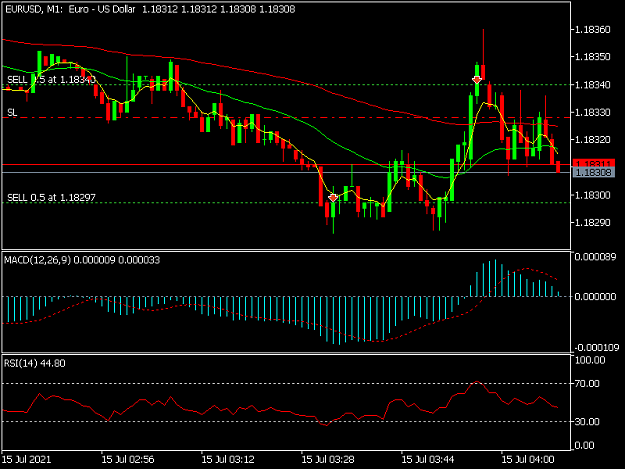Click the RSI 100.00 scale value
Screen dimensions: 625x469
[x=590, y=360]
